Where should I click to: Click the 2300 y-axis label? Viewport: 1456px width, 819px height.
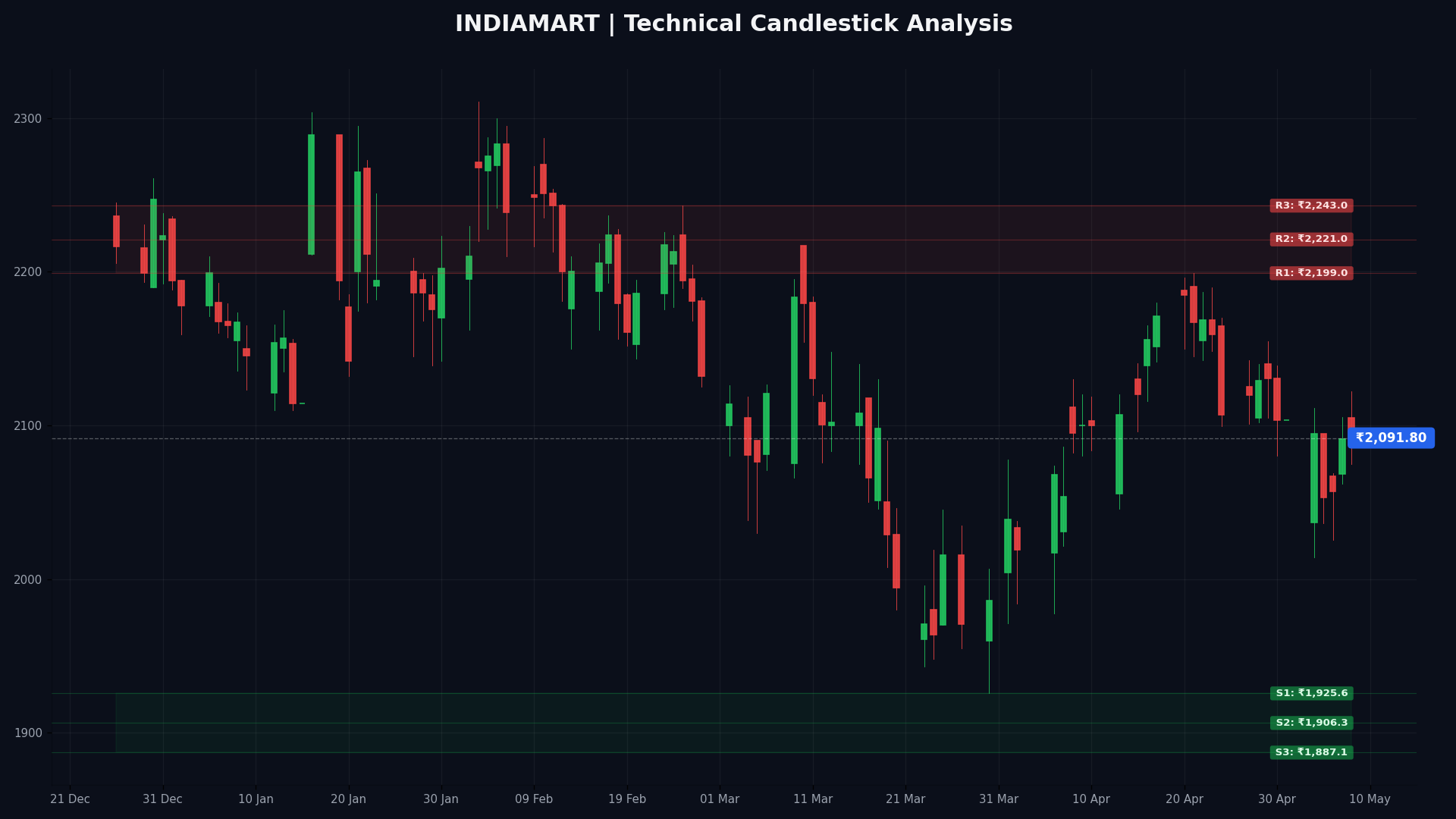pyautogui.click(x=28, y=118)
